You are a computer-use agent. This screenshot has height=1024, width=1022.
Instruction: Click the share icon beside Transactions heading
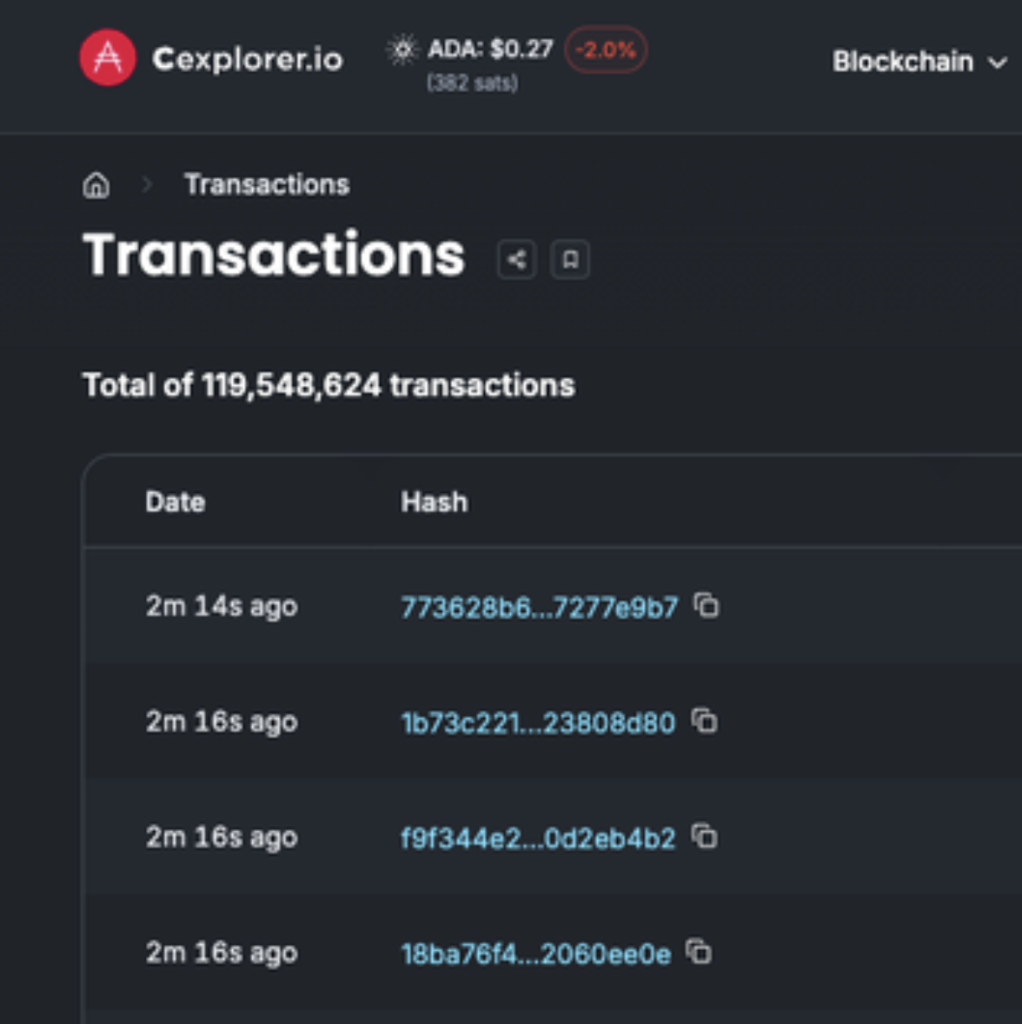click(516, 259)
